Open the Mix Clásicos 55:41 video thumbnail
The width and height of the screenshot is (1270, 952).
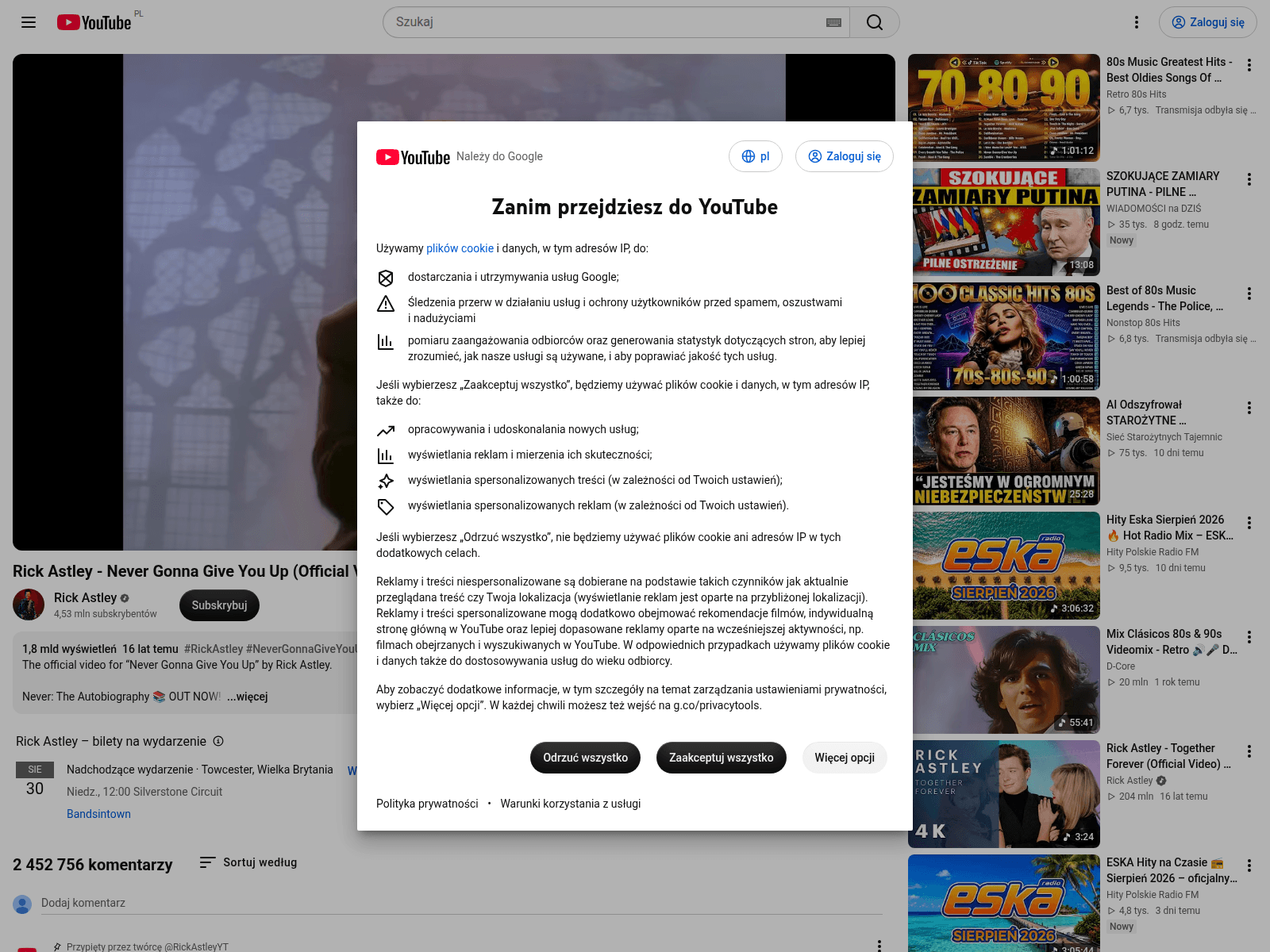click(x=1004, y=680)
